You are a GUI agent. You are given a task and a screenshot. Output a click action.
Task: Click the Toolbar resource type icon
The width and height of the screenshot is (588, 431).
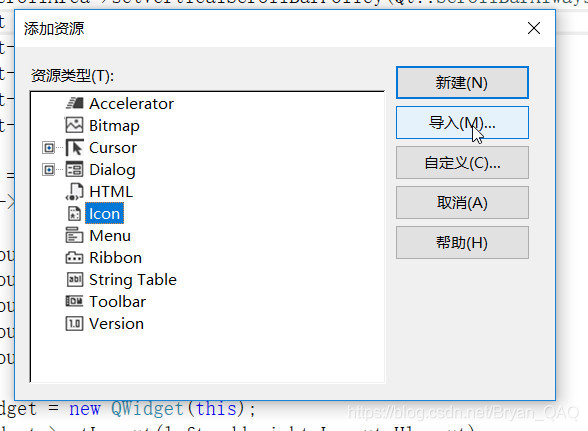pyautogui.click(x=74, y=301)
